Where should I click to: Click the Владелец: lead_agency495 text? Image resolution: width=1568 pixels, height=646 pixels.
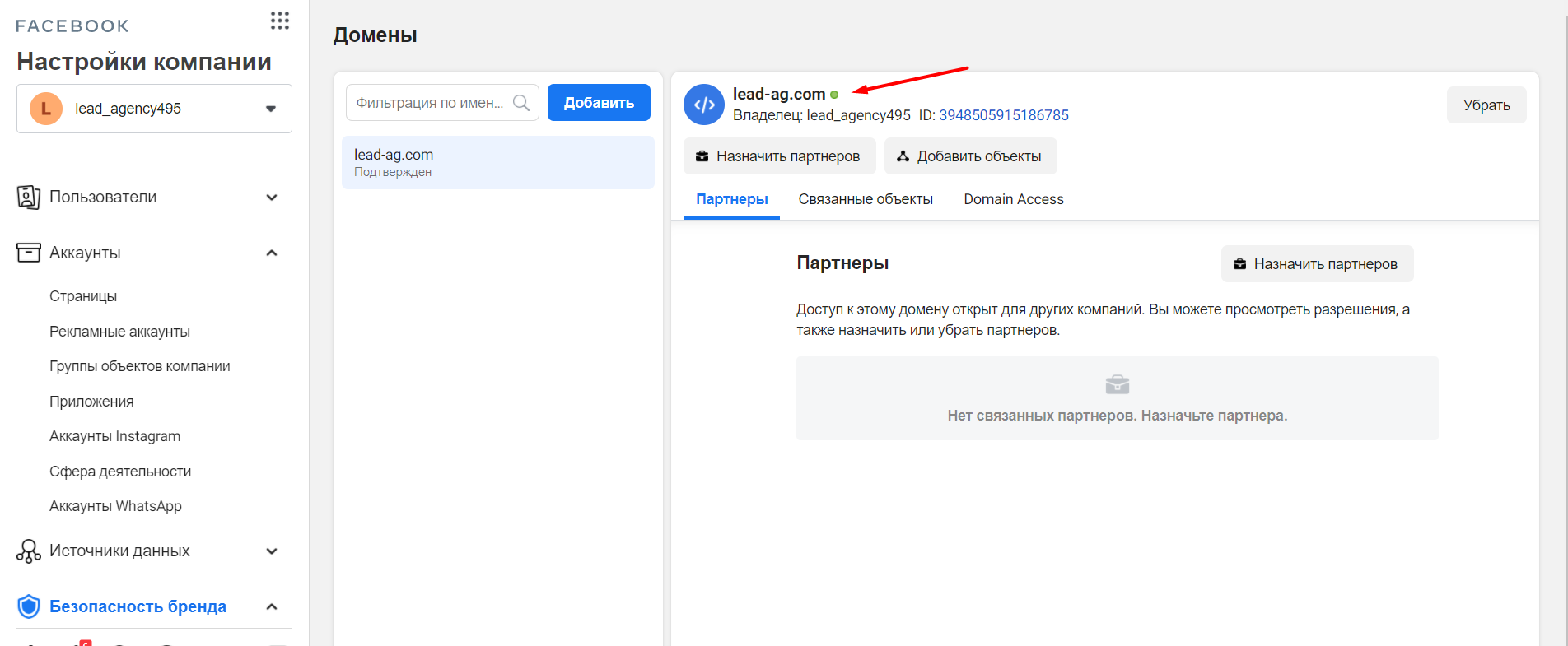pyautogui.click(x=822, y=115)
